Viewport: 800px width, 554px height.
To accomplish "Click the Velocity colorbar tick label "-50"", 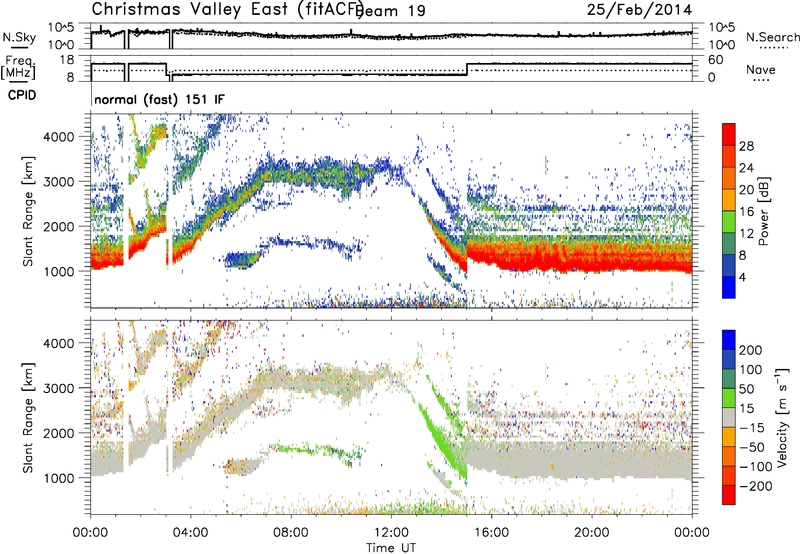I will click(751, 447).
